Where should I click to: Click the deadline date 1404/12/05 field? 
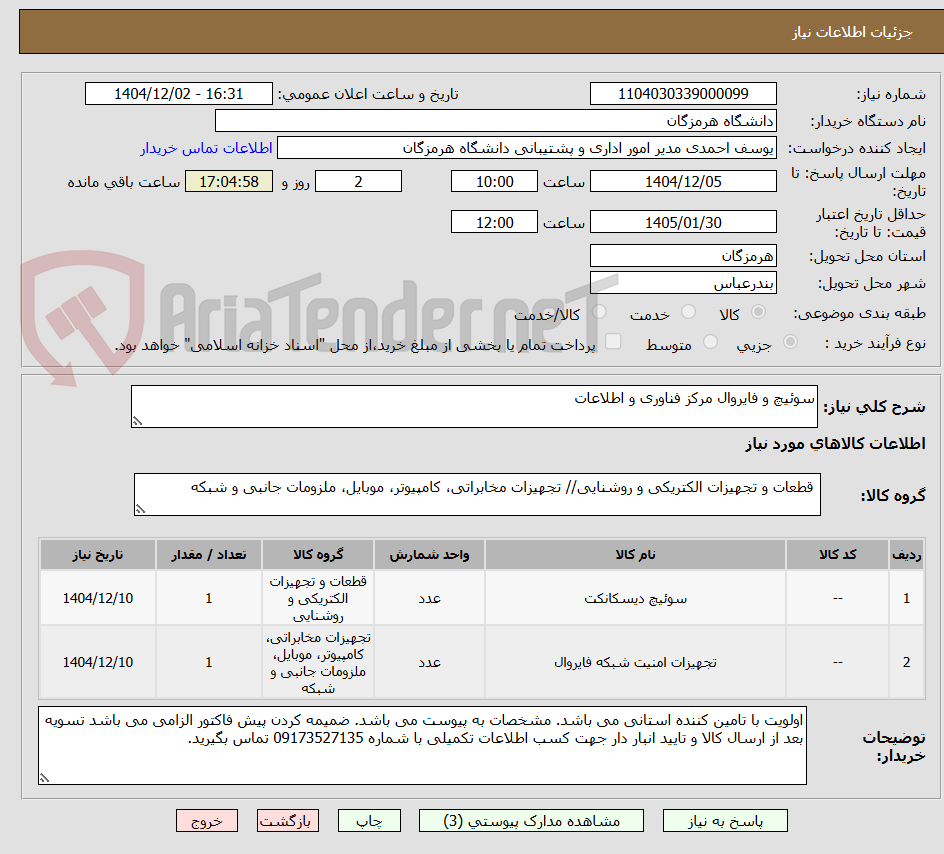click(683, 181)
